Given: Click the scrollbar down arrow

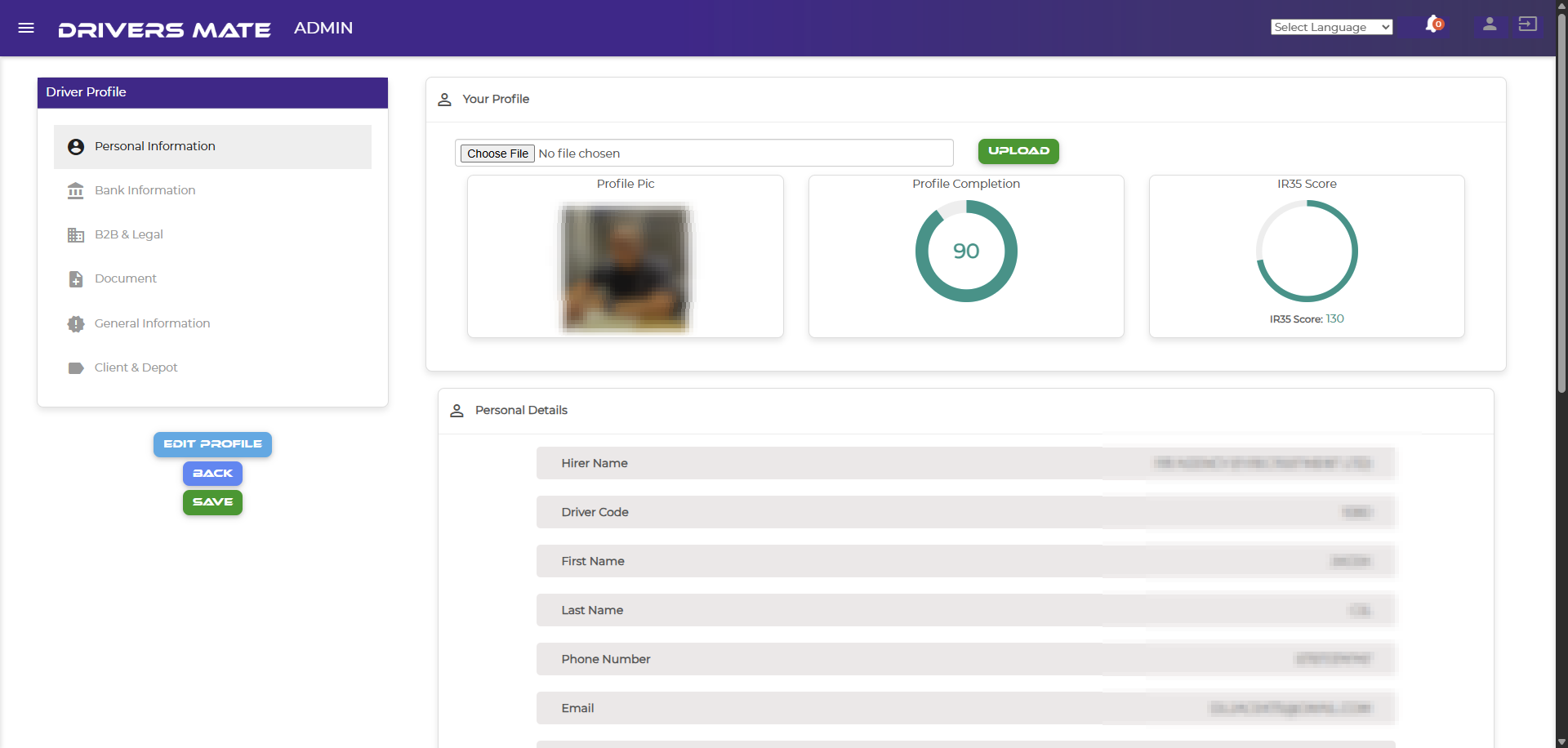Looking at the screenshot, I should pyautogui.click(x=1561, y=741).
